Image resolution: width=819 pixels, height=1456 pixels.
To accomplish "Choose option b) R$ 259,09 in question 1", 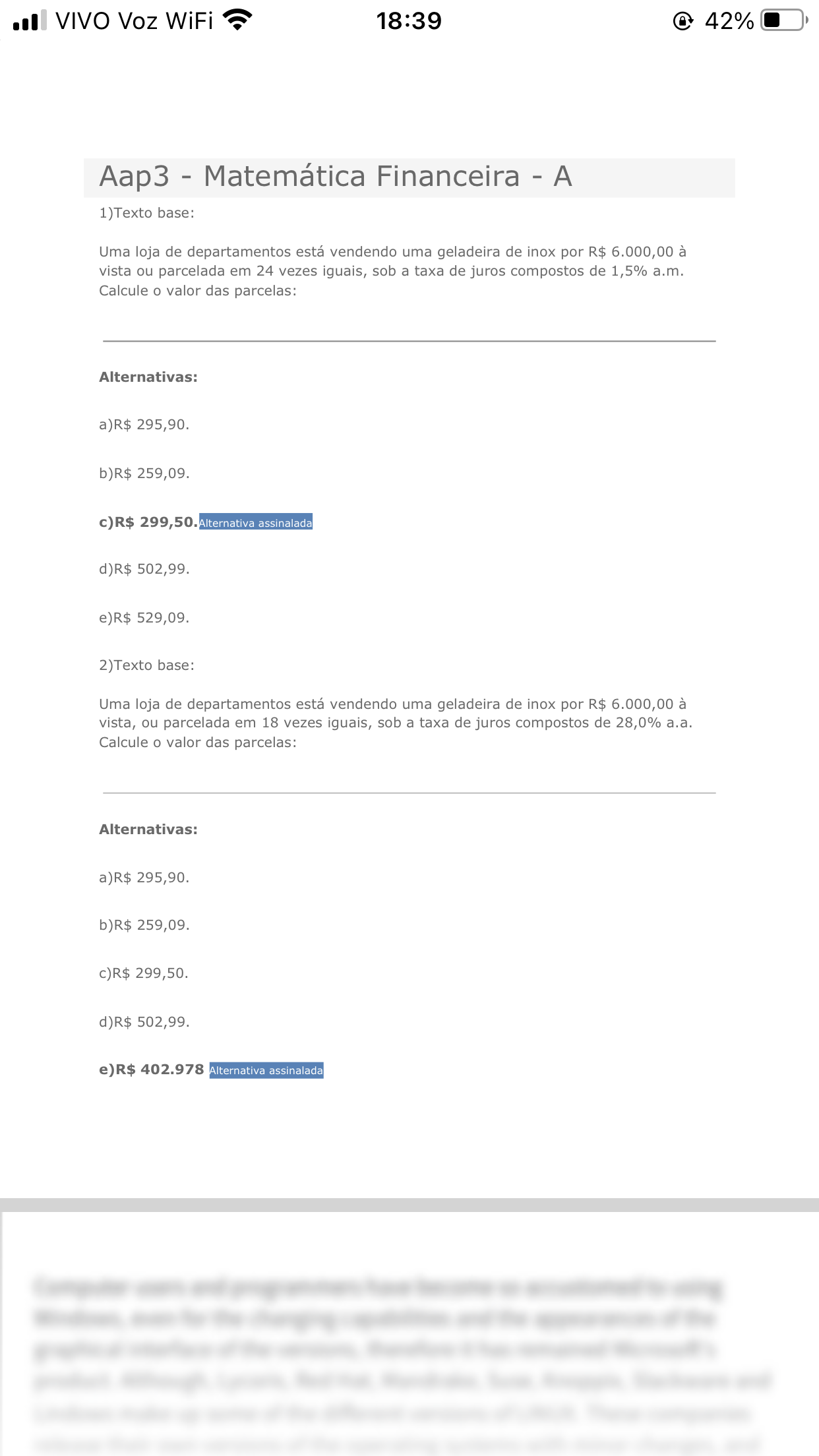I will point(144,473).
